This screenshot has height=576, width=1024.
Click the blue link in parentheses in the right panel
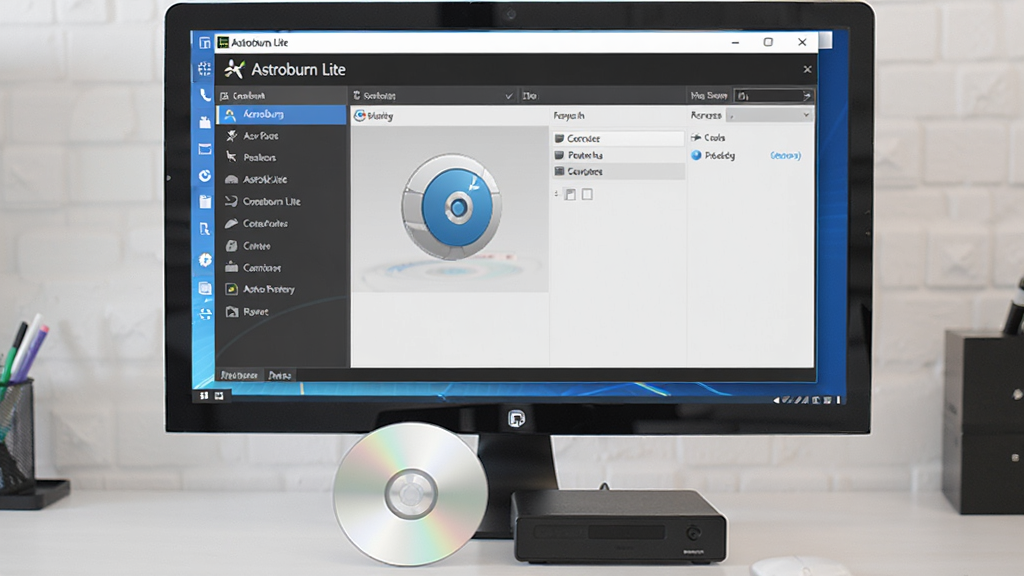pos(786,155)
